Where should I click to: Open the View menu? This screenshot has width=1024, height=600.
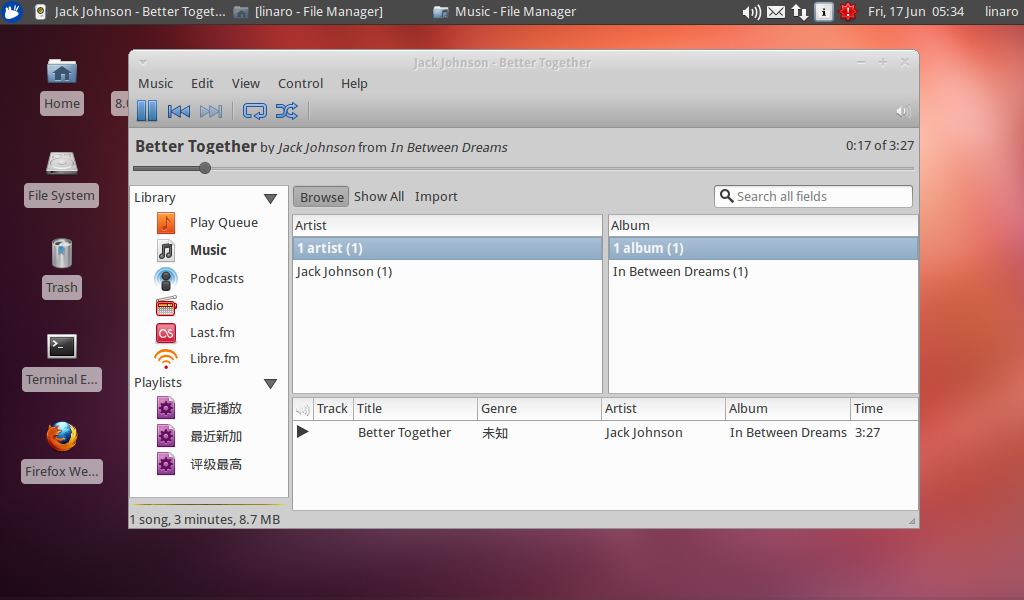[246, 84]
